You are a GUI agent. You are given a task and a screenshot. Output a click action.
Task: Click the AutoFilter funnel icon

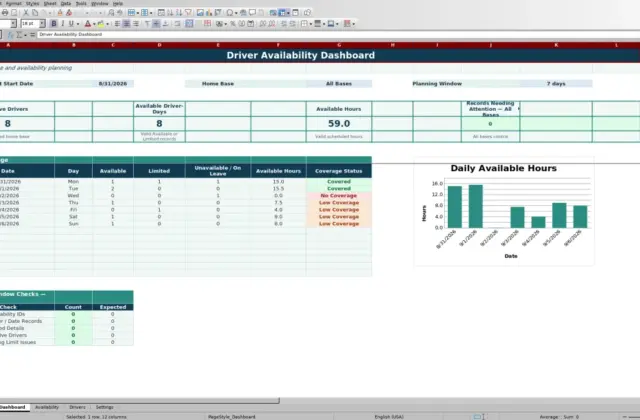point(189,13)
